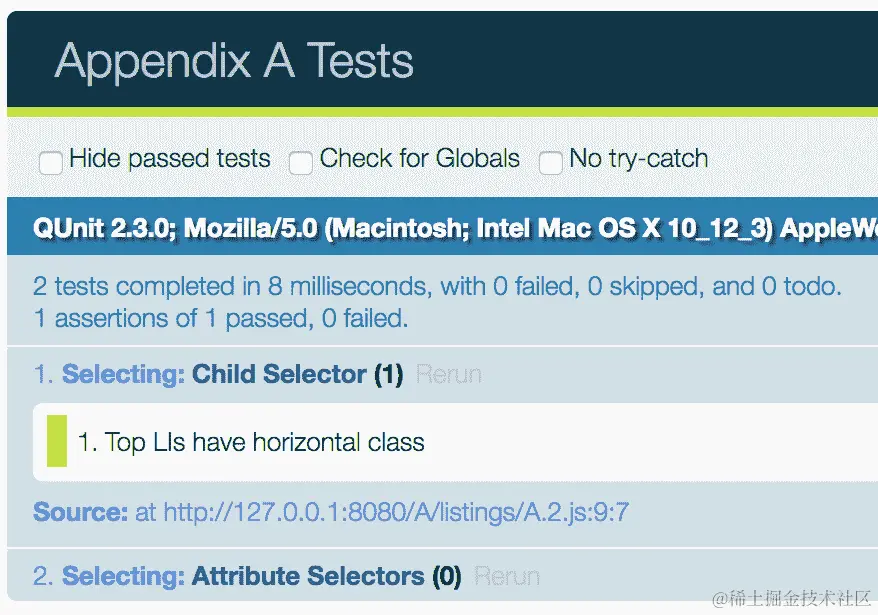Click the QUnit 2.3.0 user agent banner
This screenshot has width=878, height=615.
pyautogui.click(x=450, y=228)
